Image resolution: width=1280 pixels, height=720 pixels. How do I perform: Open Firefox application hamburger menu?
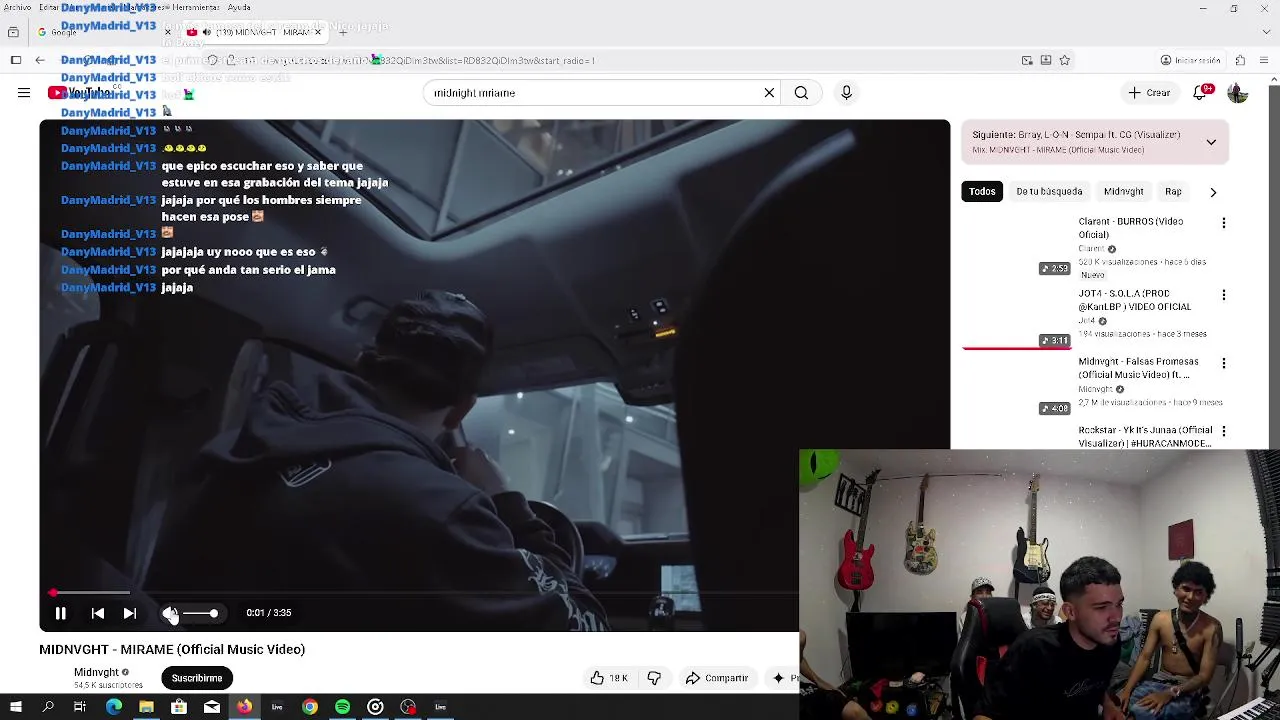[1266, 60]
